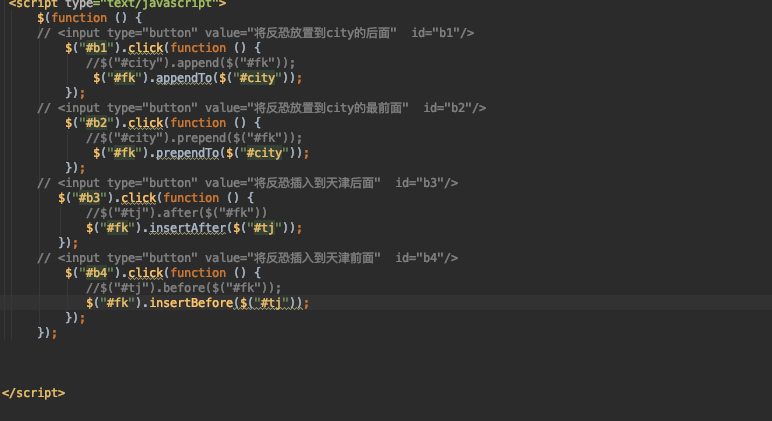Click "#tj" string in the insertBefore line
The width and height of the screenshot is (772, 421).
click(x=271, y=303)
